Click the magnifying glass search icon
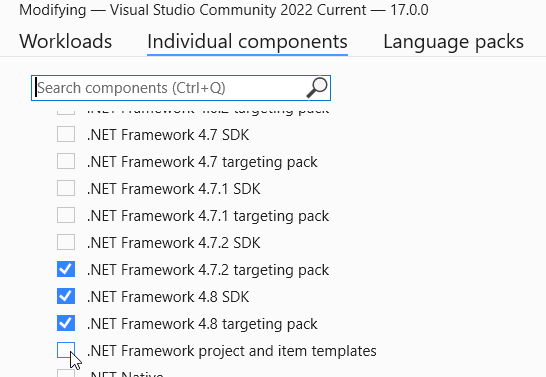 (317, 88)
